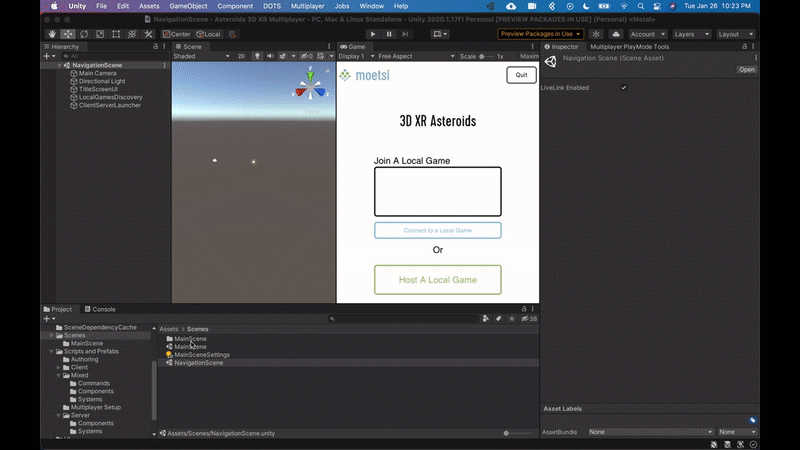Click the Pause button
The height and width of the screenshot is (450, 800).
click(x=389, y=34)
